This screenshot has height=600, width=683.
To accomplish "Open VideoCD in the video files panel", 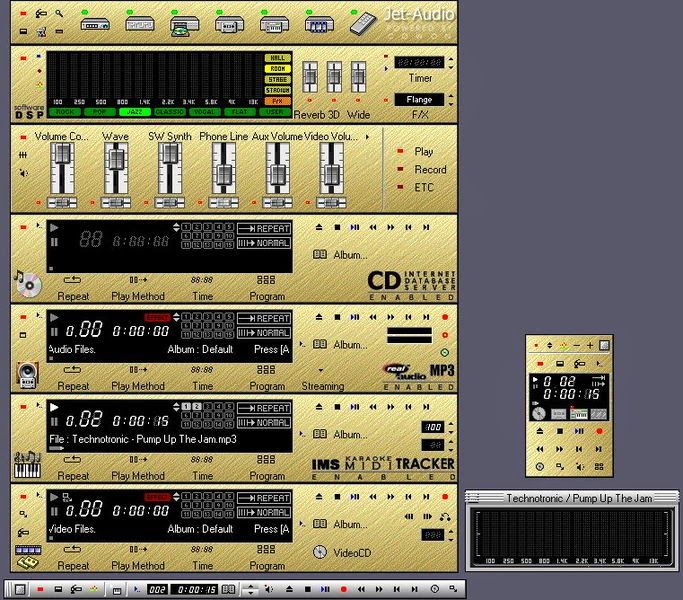I will pos(342,553).
